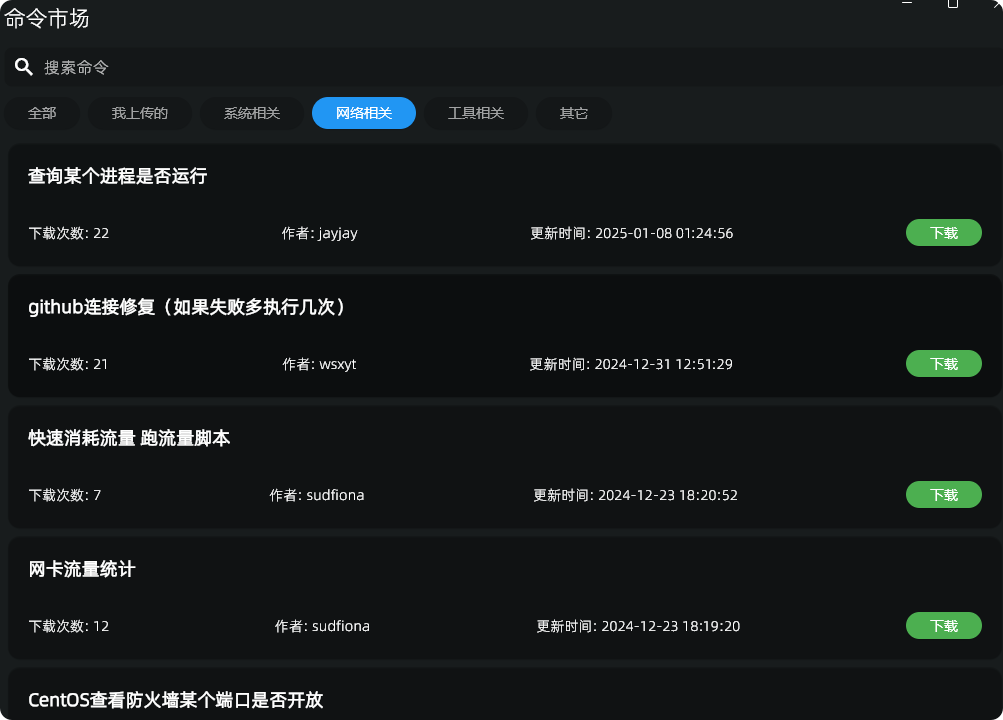The height and width of the screenshot is (720, 1003).
Task: Open the 查询某个进程是否运行 command title
Action: (118, 176)
